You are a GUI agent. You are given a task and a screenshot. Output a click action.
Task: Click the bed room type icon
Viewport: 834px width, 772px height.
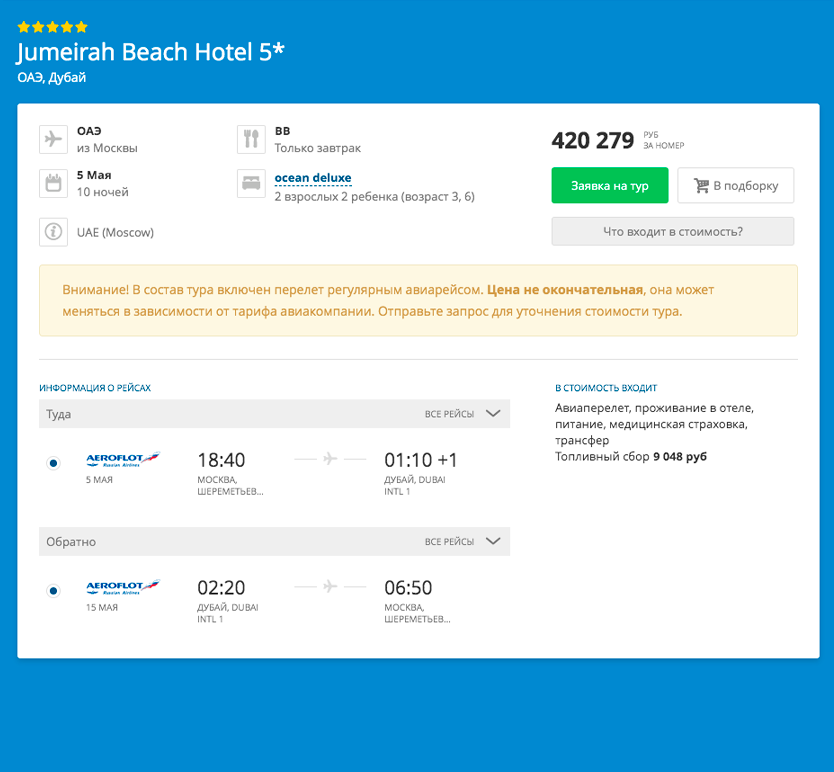tap(251, 183)
